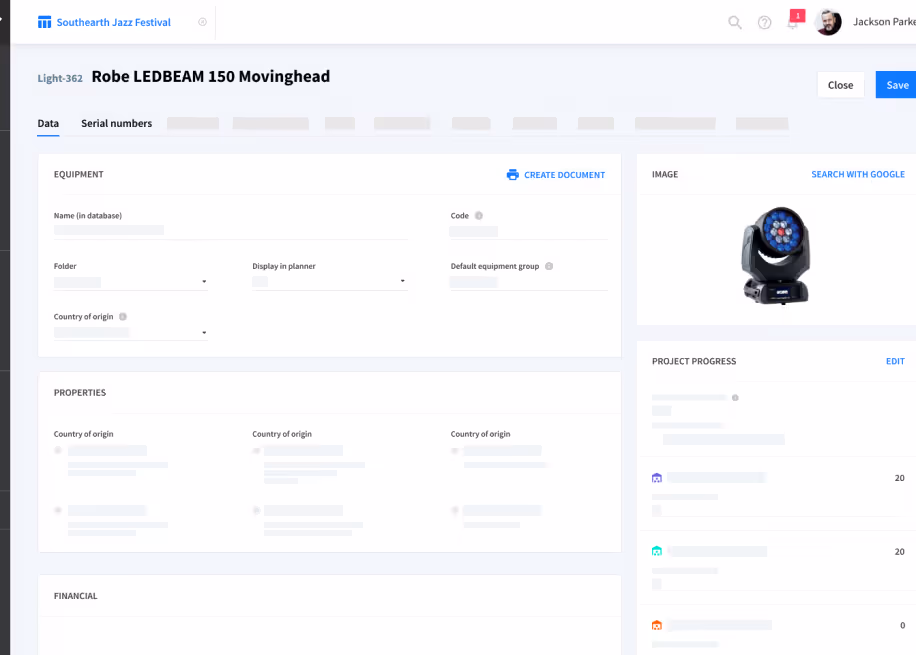Show info icon beside Country of origin

(x=123, y=317)
